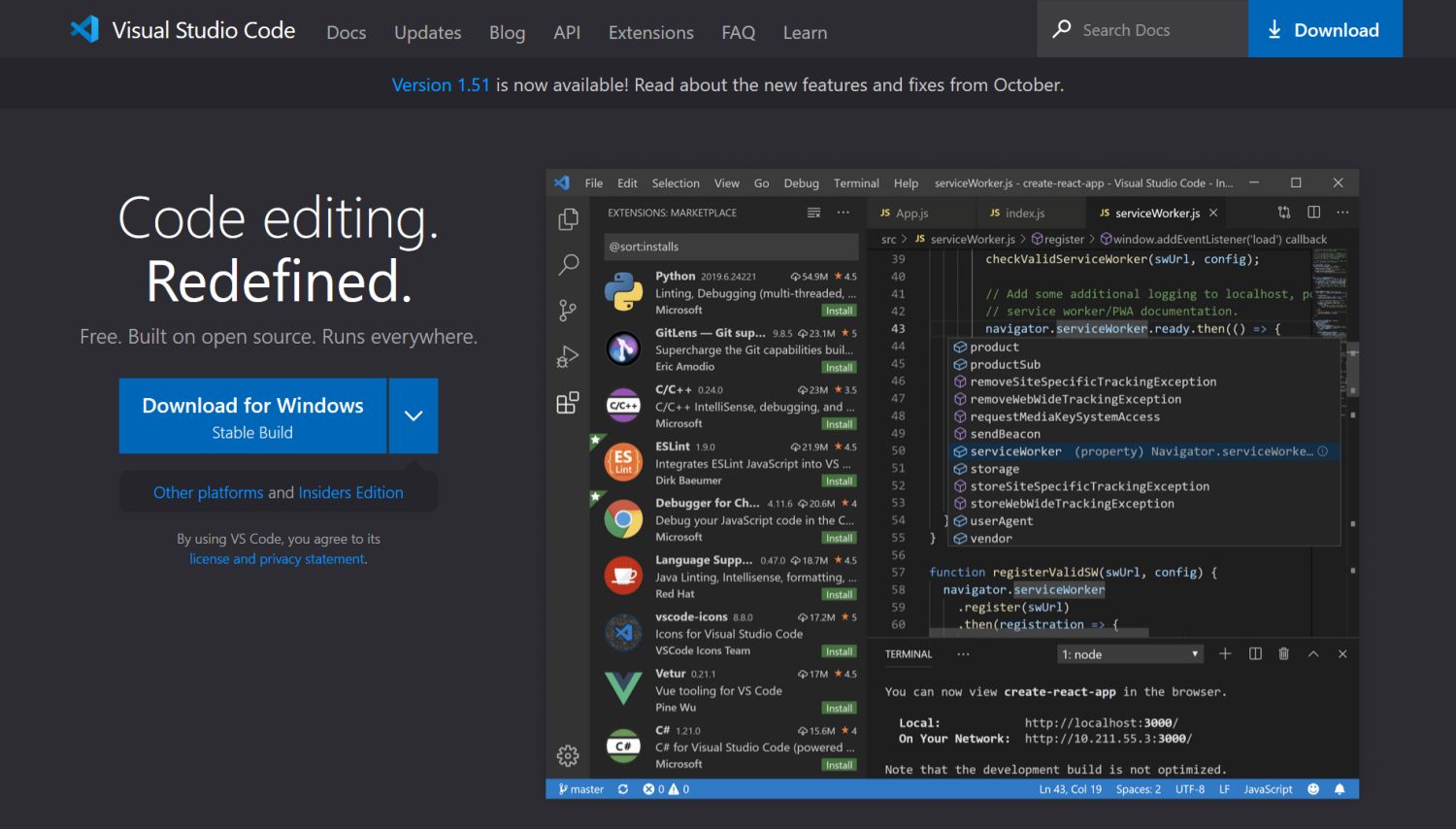This screenshot has width=1456, height=829.
Task: Toggle the split editor layout icon
Action: 1313,212
